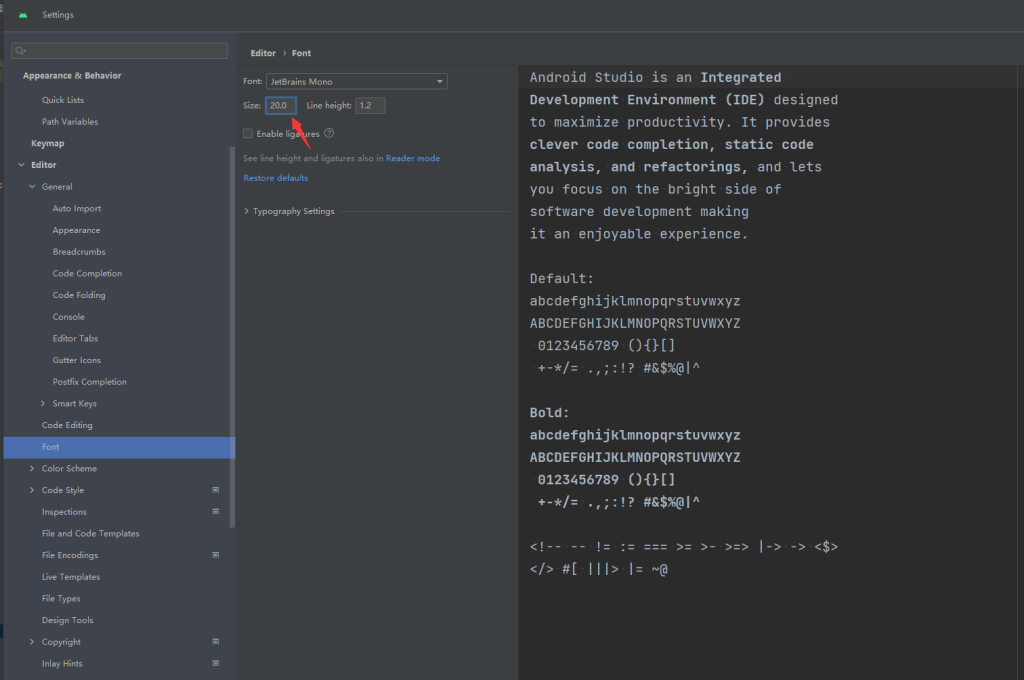Click the settings tree scrollbar
Image resolution: width=1024 pixels, height=680 pixels.
232,336
